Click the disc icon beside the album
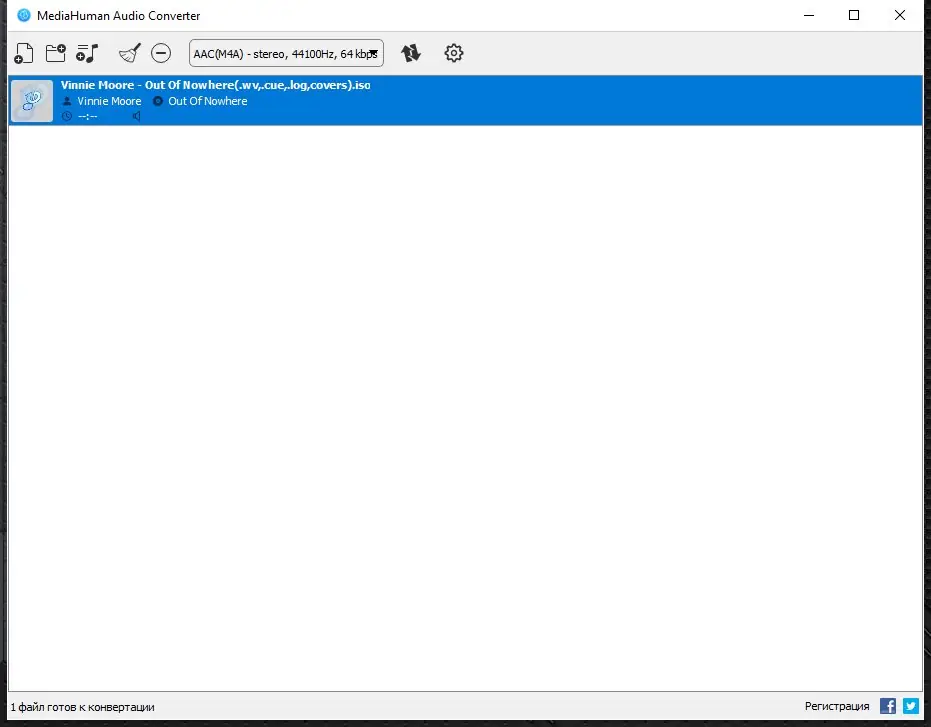The image size is (931, 727). click(x=158, y=101)
